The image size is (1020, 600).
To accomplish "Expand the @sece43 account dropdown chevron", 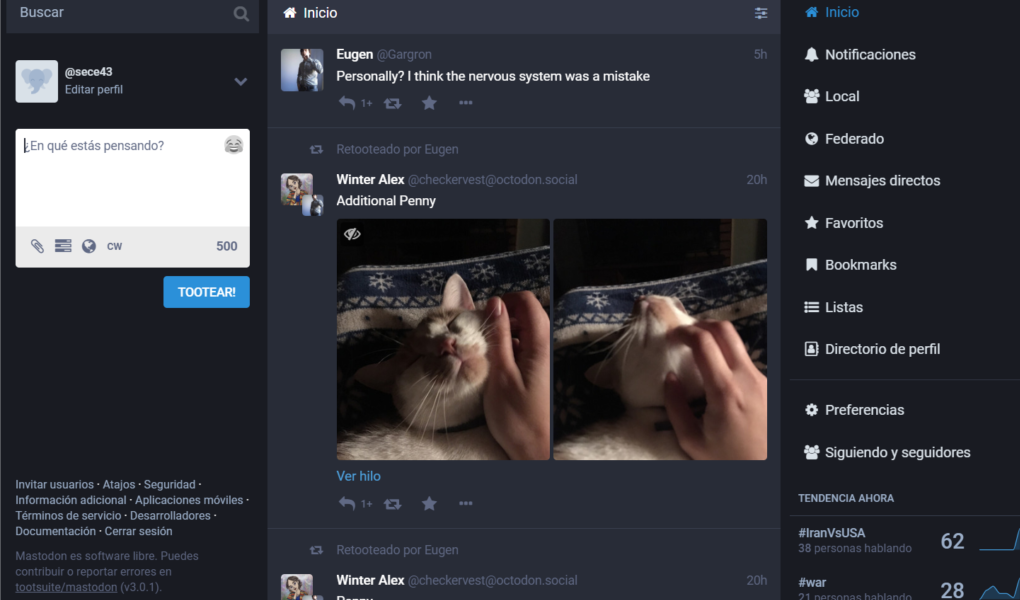I will pos(241,81).
